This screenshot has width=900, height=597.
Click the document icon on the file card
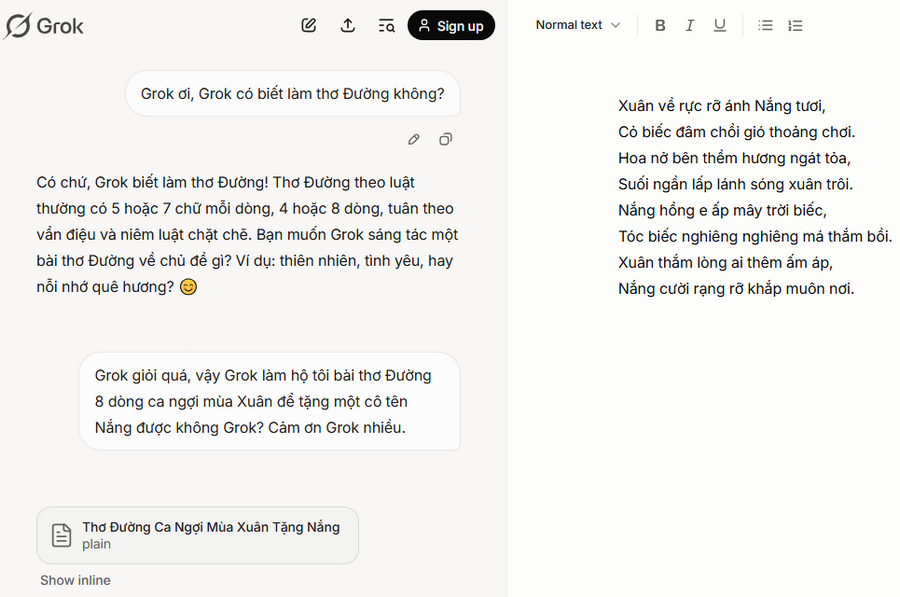point(61,535)
